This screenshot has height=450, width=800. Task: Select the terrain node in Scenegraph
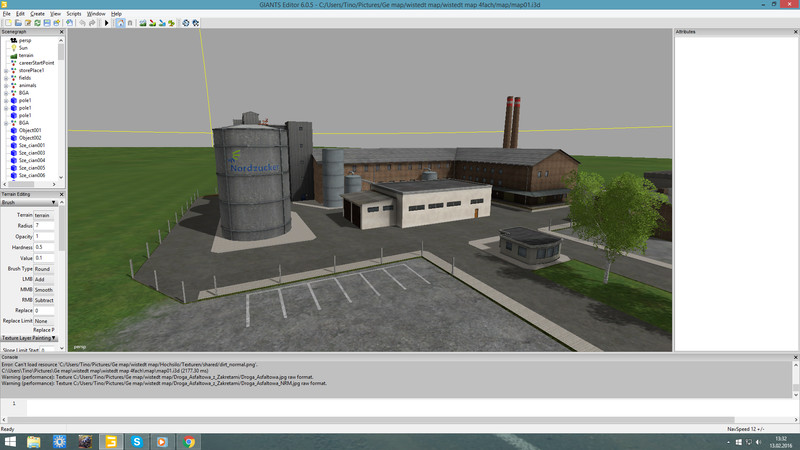tap(26, 55)
